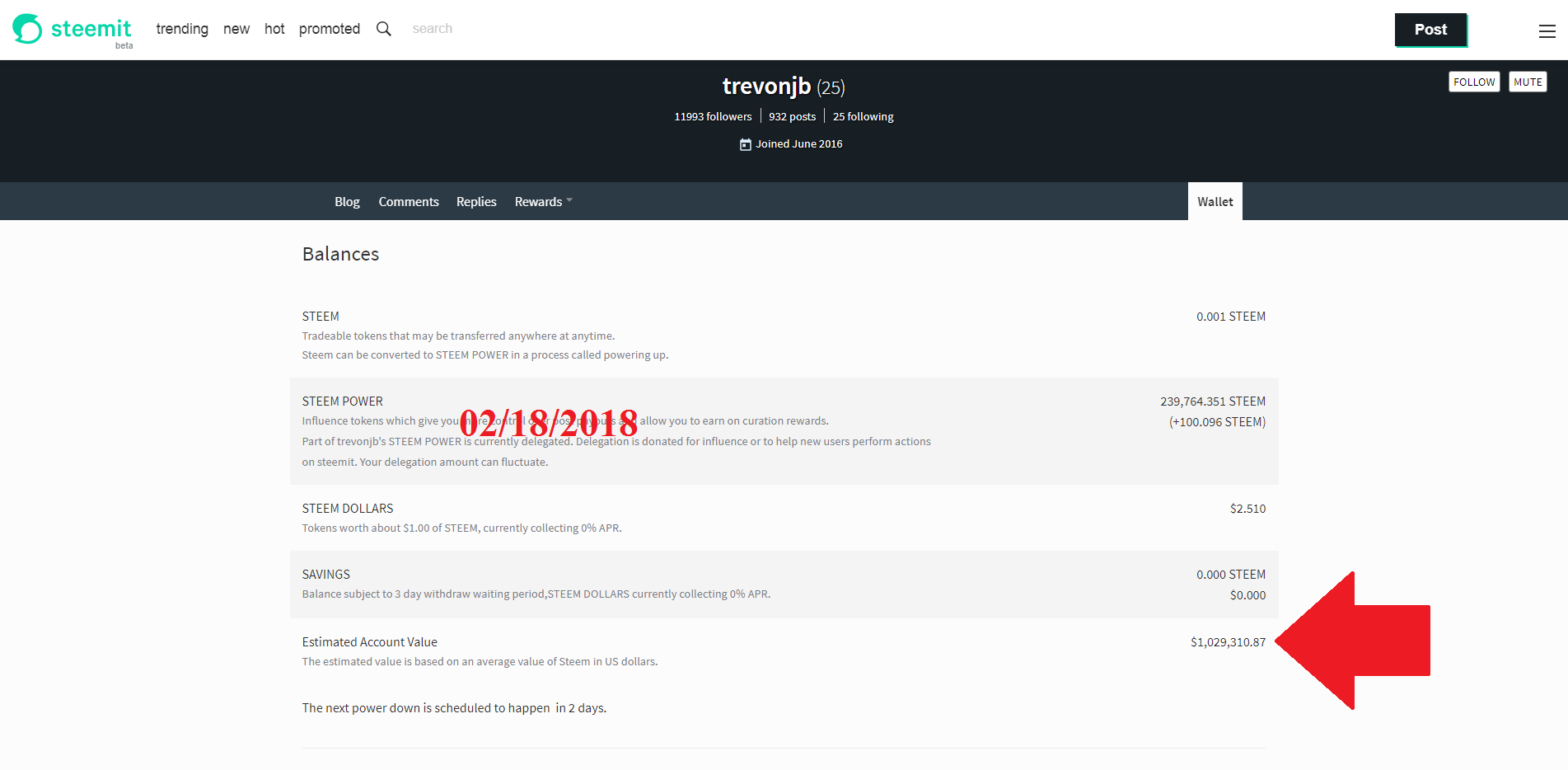This screenshot has height=770, width=1568.
Task: Click the $0.000 savings dollar balance
Action: [1247, 595]
